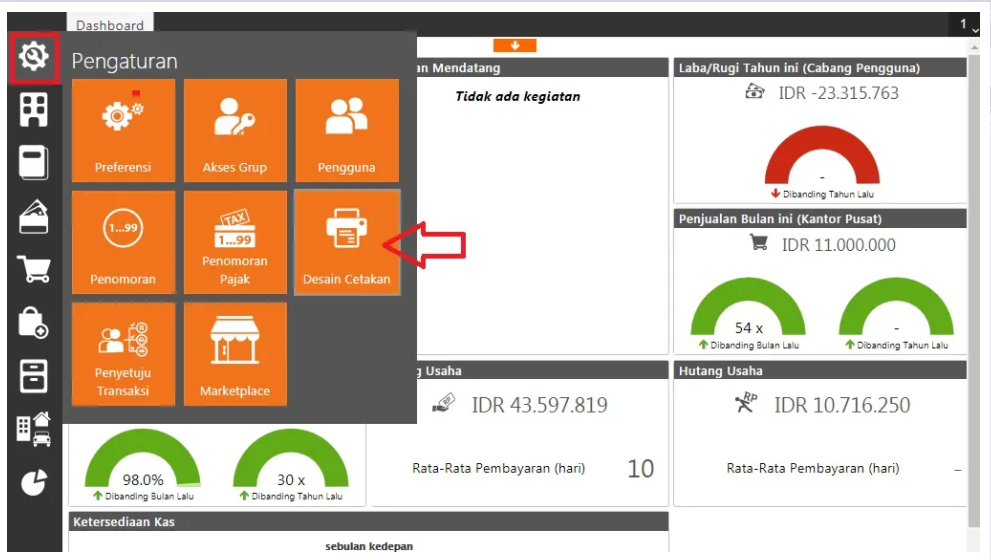The image size is (991, 560).
Task: Click the Pengaturan menu title
Action: coord(125,61)
